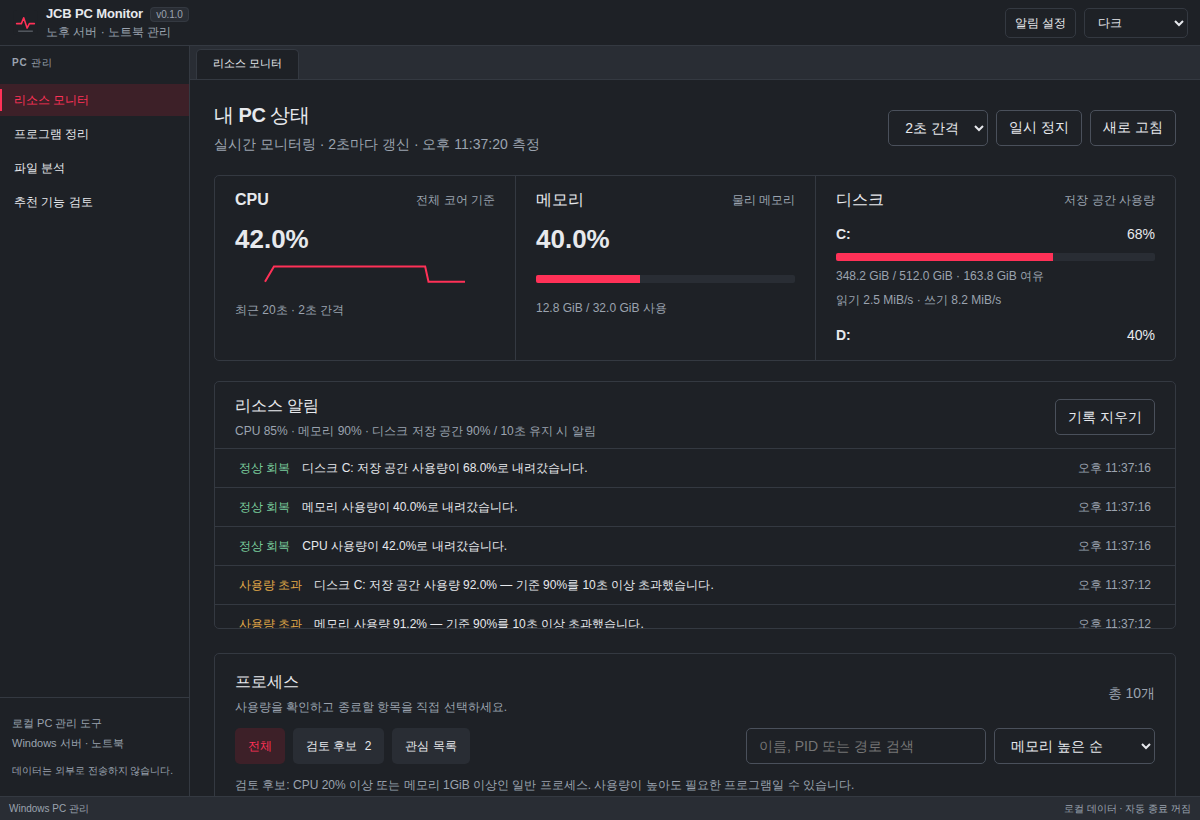This screenshot has width=1200, height=820.
Task: Click the JCB PC Monitor pulse logo icon
Action: click(25, 23)
